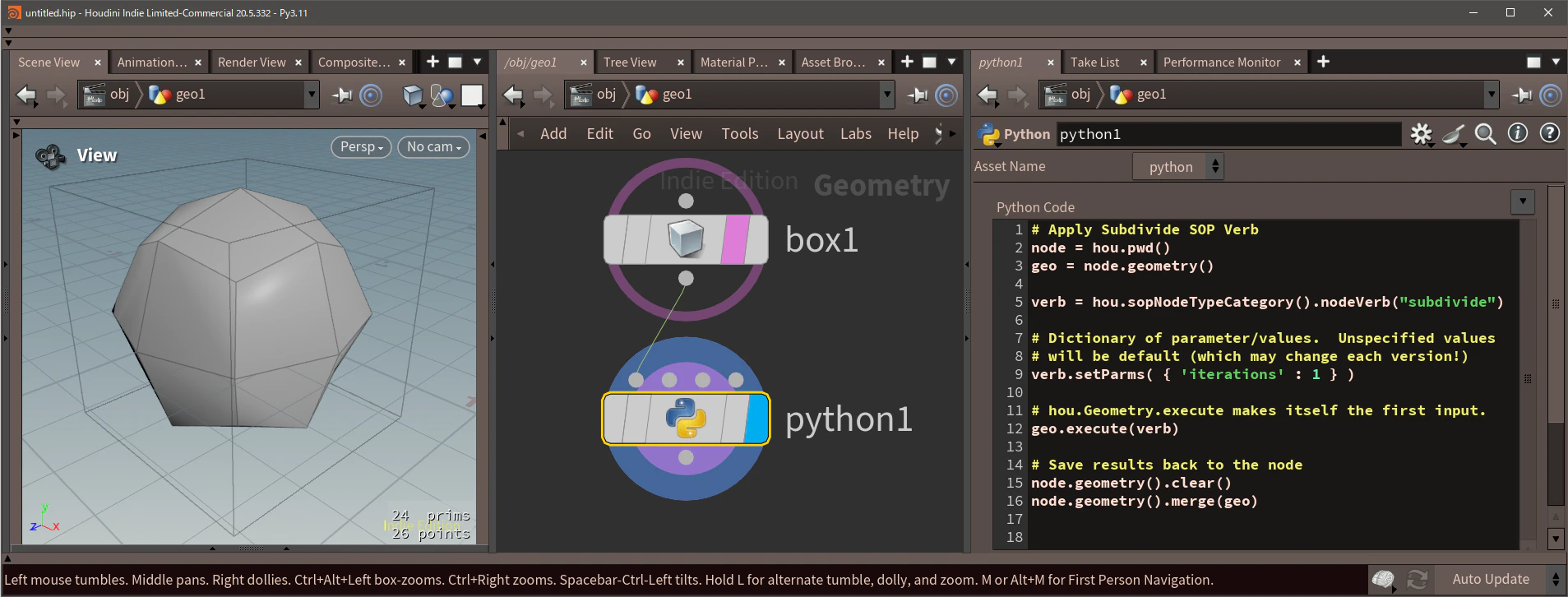Close the Tree View tab
Screen dimensions: 1568x597
tap(680, 62)
